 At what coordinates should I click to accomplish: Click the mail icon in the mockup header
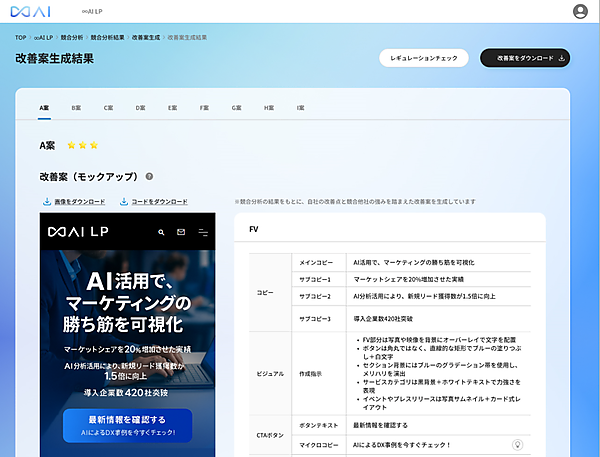click(181, 232)
